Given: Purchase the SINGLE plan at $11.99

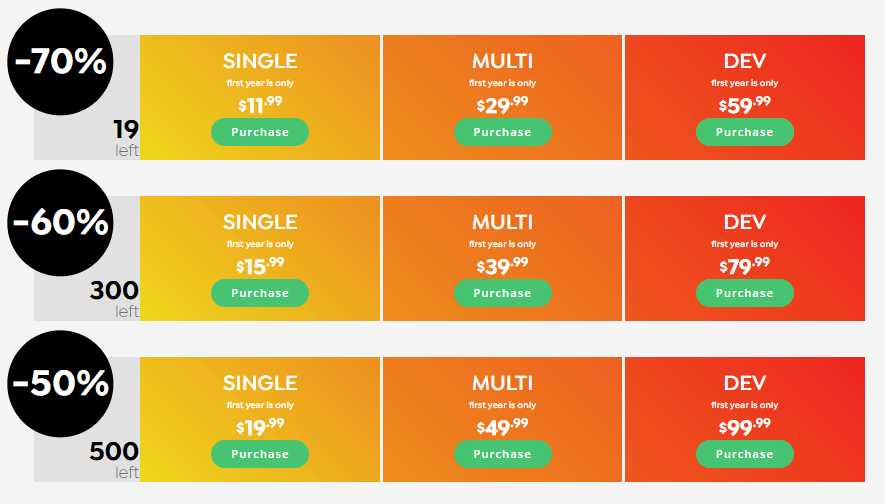Looking at the screenshot, I should (x=260, y=132).
